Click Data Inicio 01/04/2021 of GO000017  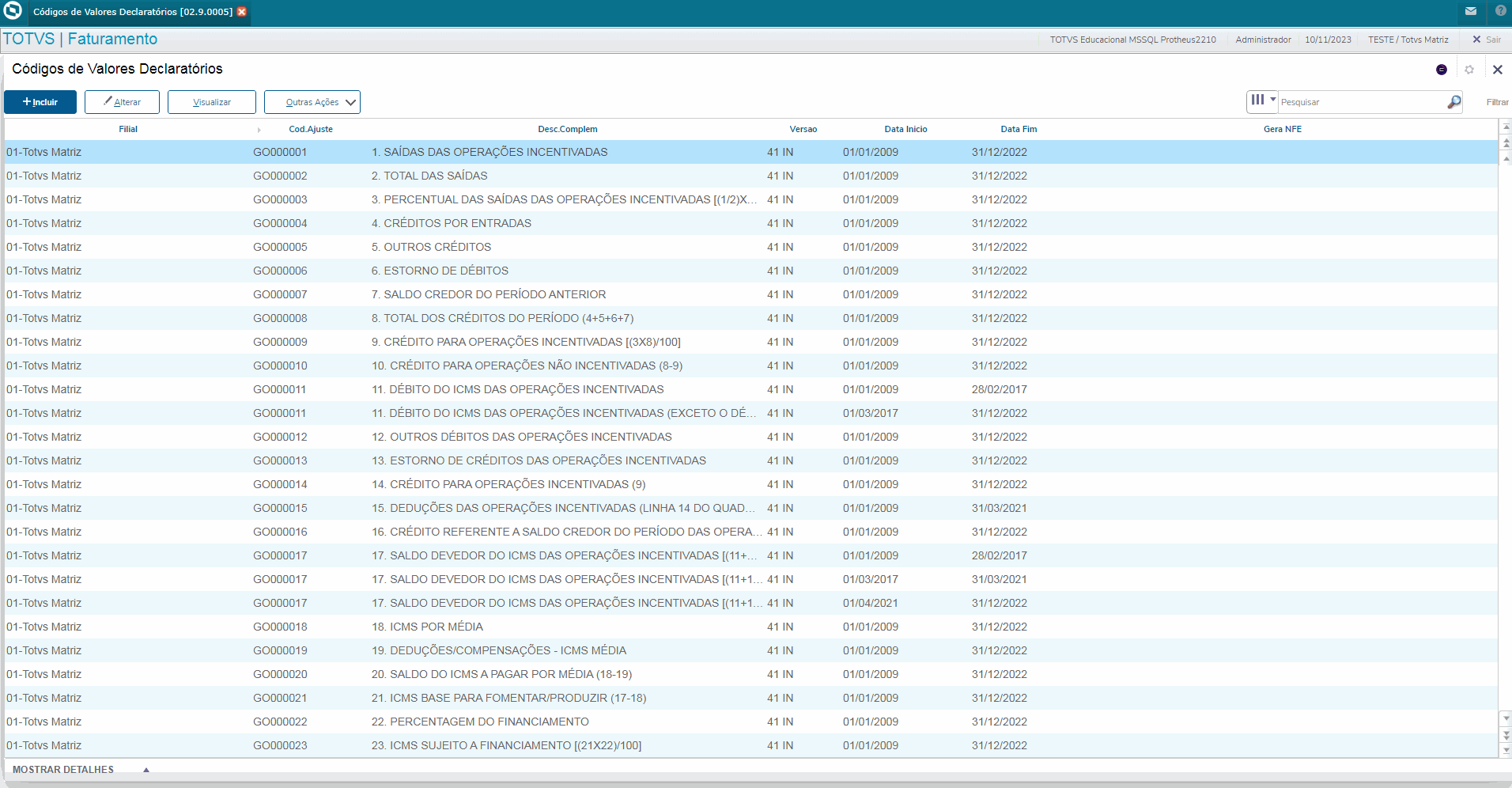point(871,603)
